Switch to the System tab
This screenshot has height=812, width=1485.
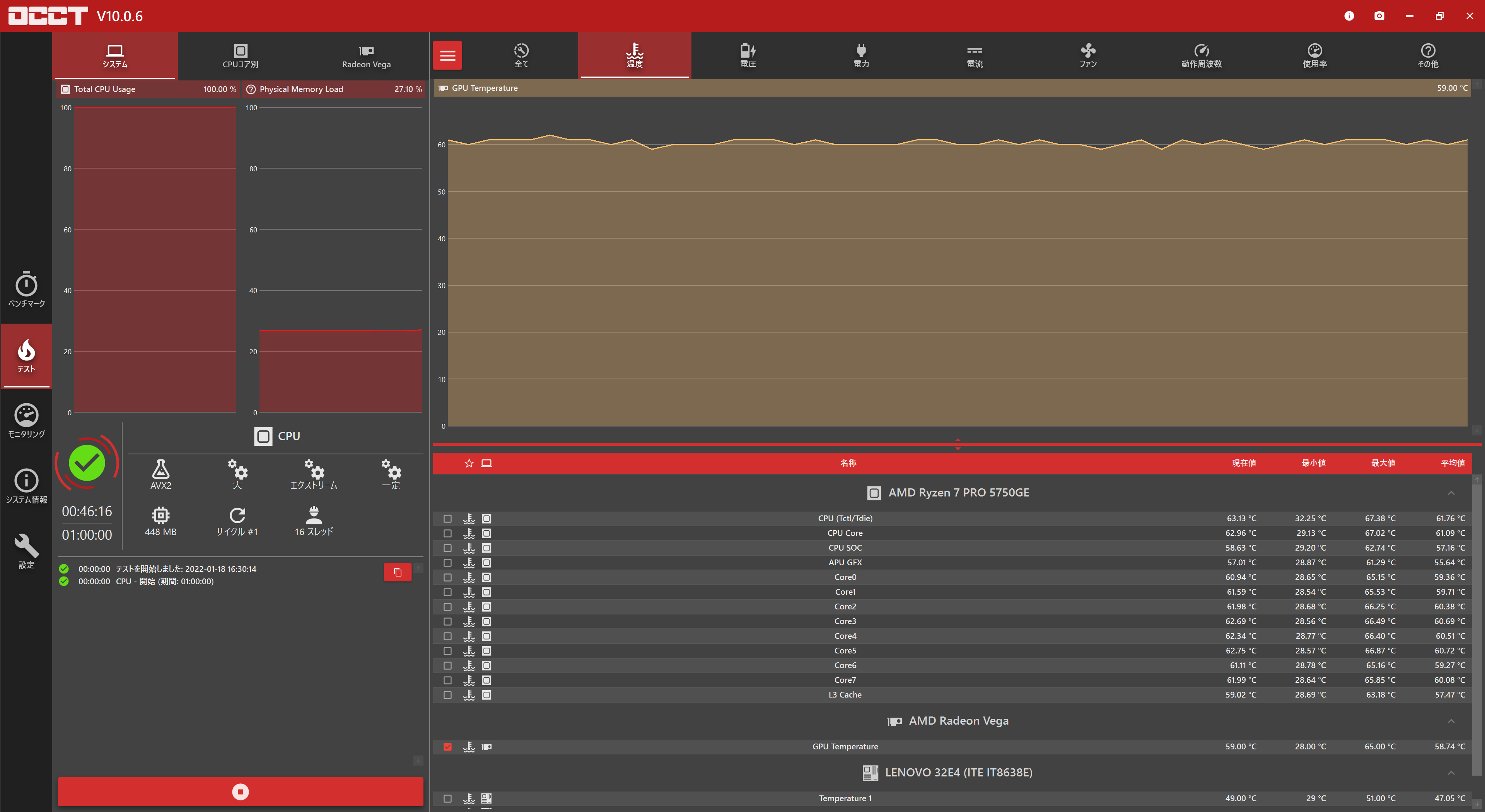115,55
